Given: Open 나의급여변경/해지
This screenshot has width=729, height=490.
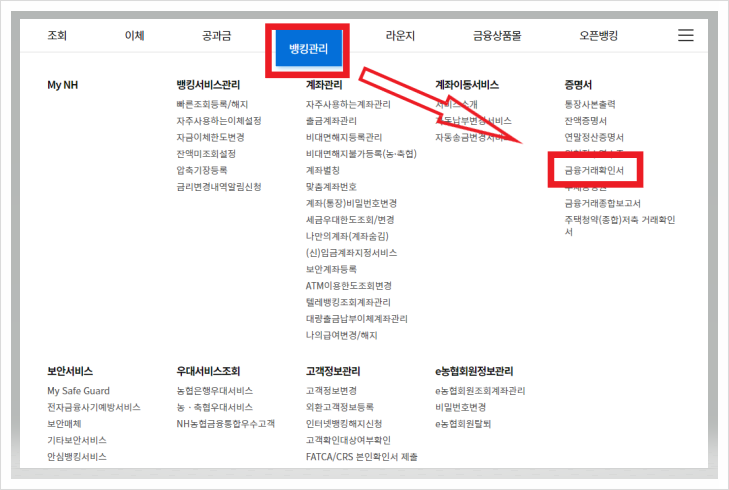Looking at the screenshot, I should coord(341,335).
